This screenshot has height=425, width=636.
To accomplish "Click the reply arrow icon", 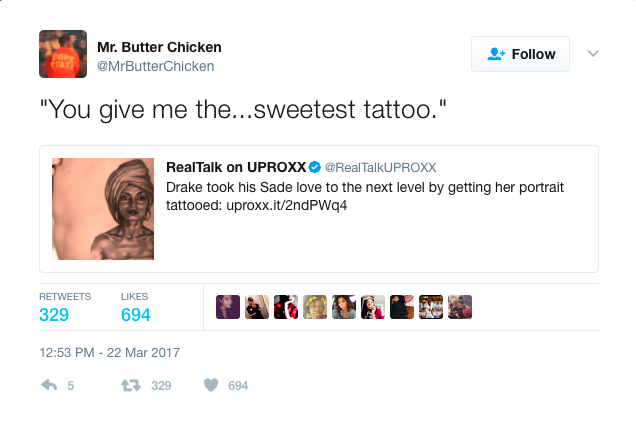I will (x=49, y=385).
